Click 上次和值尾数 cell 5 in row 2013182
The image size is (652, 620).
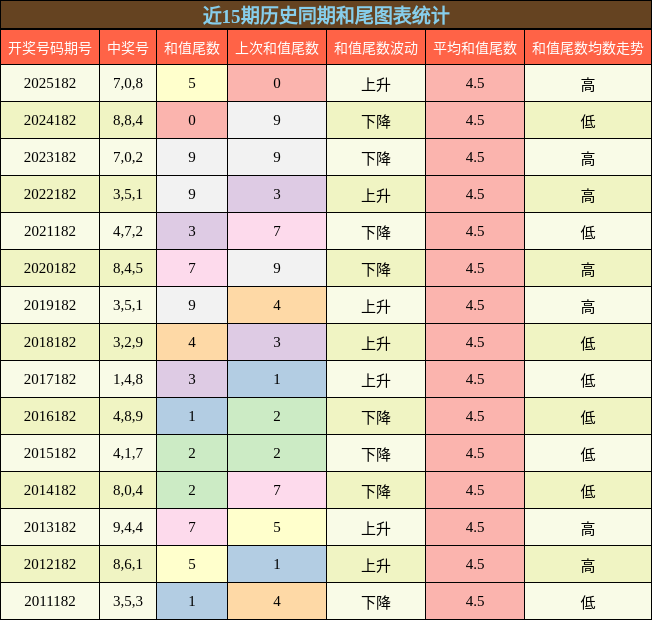click(277, 527)
